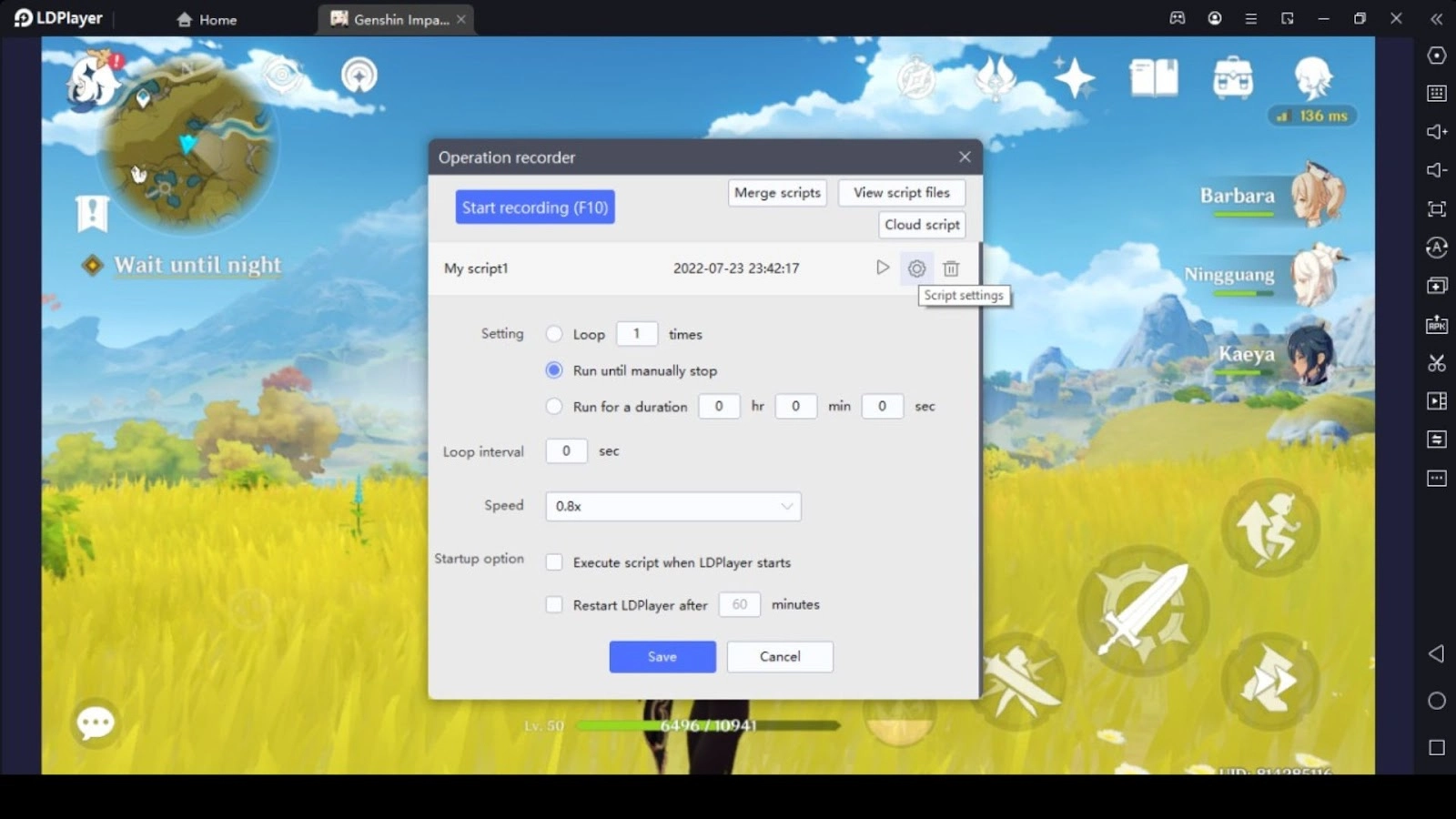
Task: Open the game minimap
Action: tap(187, 146)
